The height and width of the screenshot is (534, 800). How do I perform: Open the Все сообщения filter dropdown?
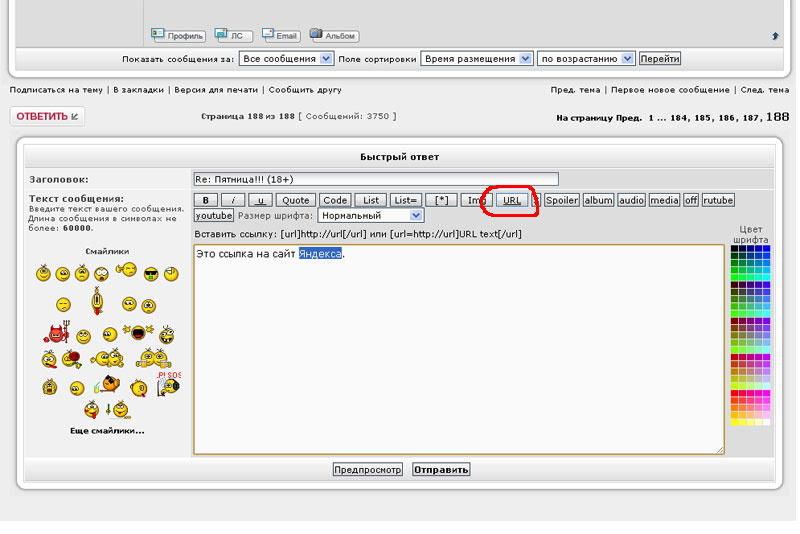click(x=286, y=59)
